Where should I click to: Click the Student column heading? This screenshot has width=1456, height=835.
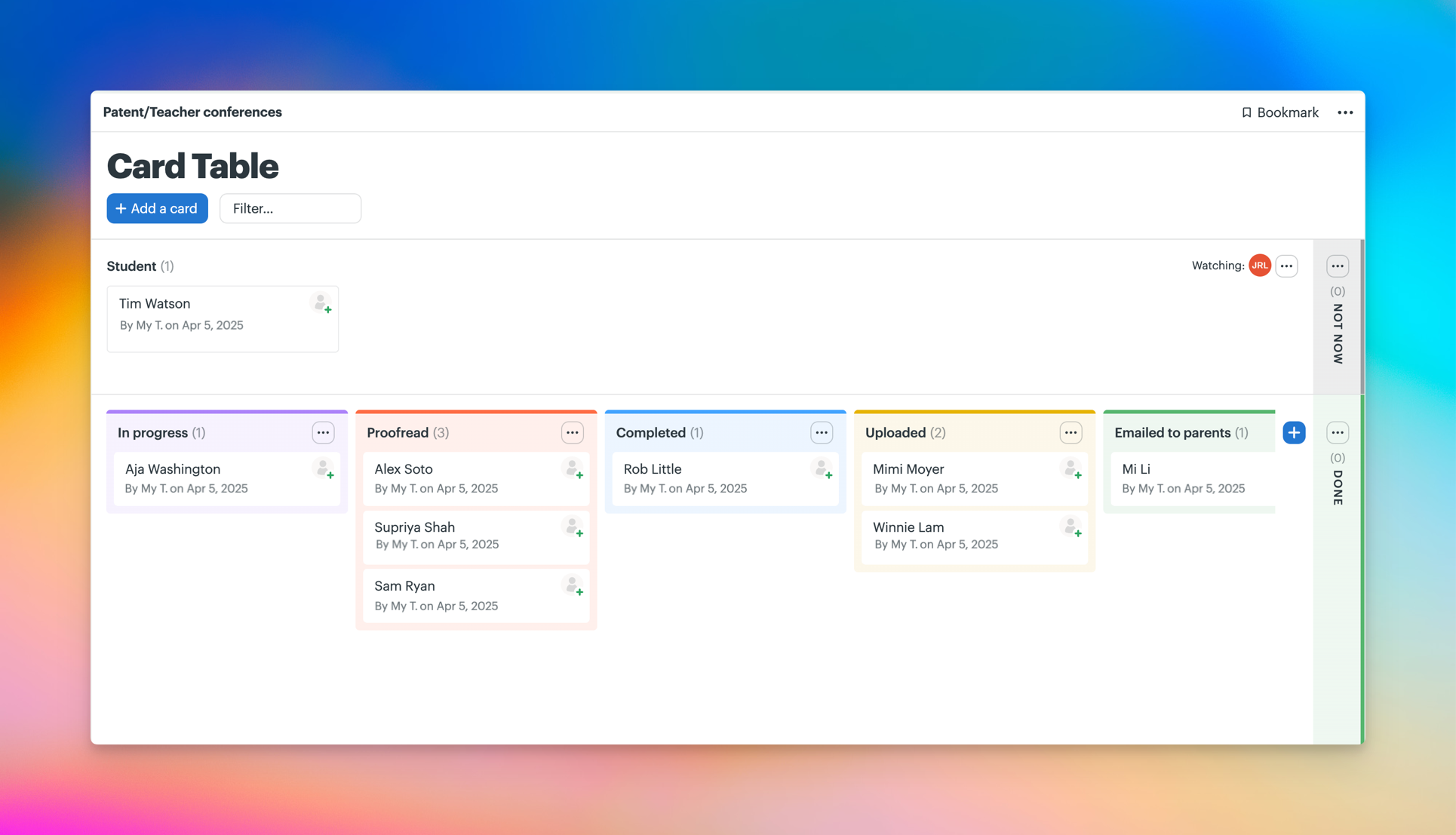click(x=131, y=266)
